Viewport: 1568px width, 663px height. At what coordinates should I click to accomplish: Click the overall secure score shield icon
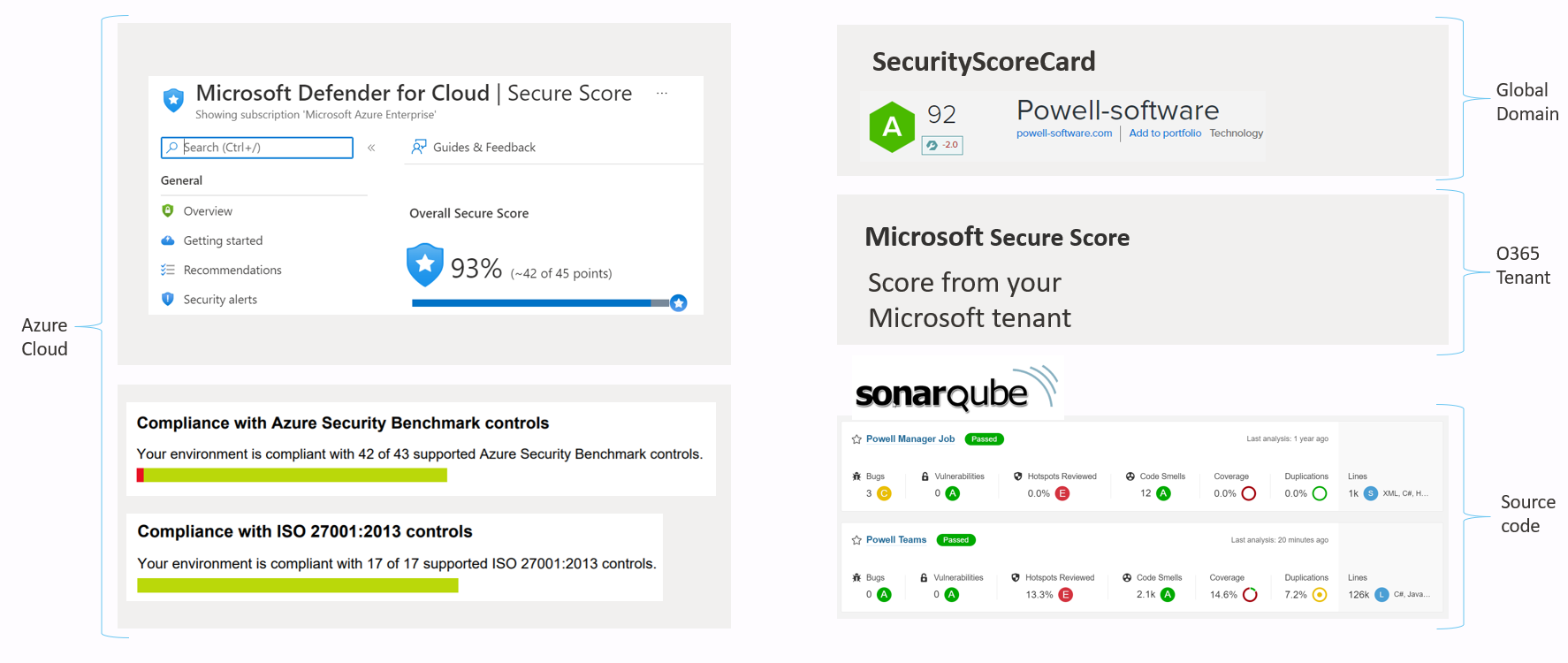click(x=425, y=265)
